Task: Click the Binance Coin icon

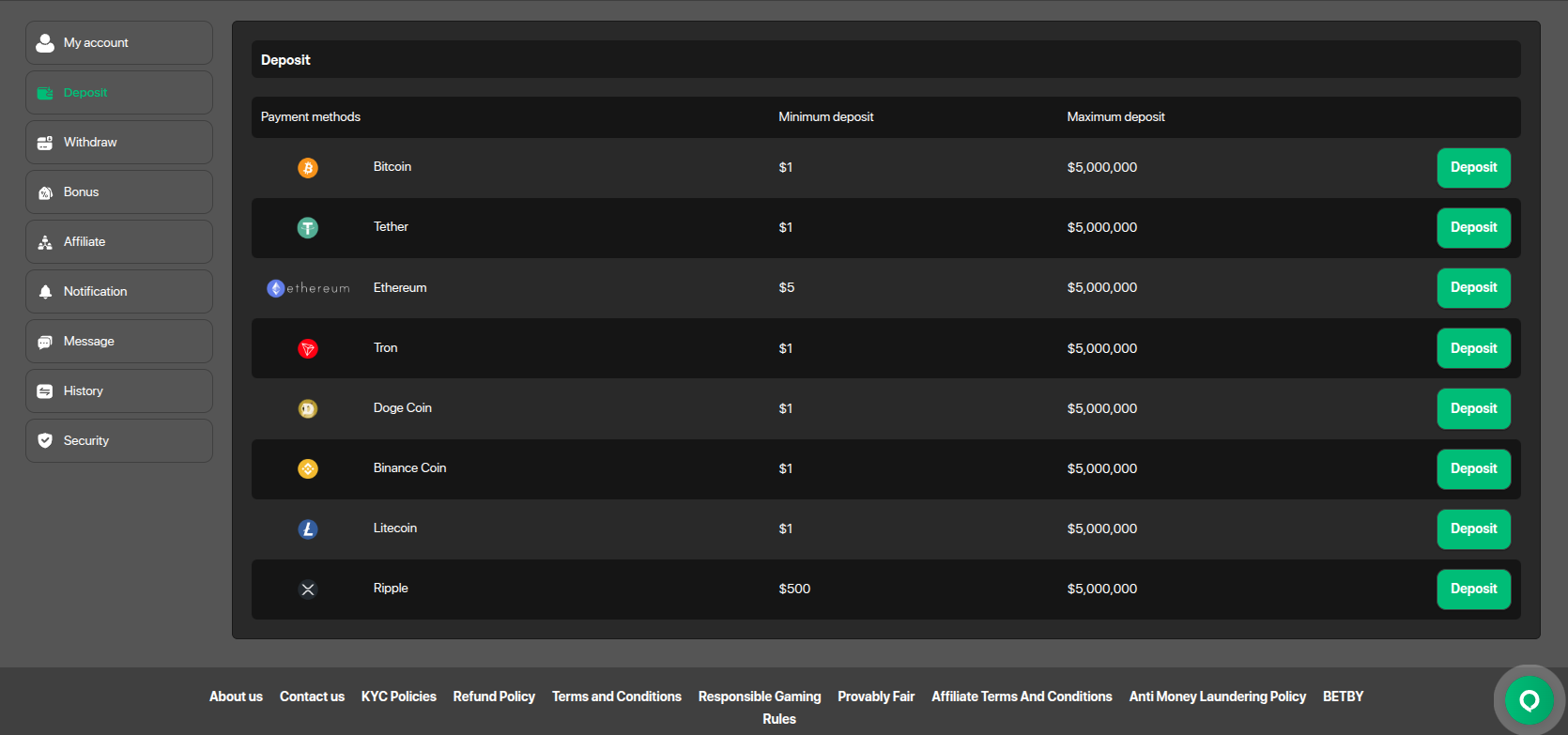Action: coord(308,469)
